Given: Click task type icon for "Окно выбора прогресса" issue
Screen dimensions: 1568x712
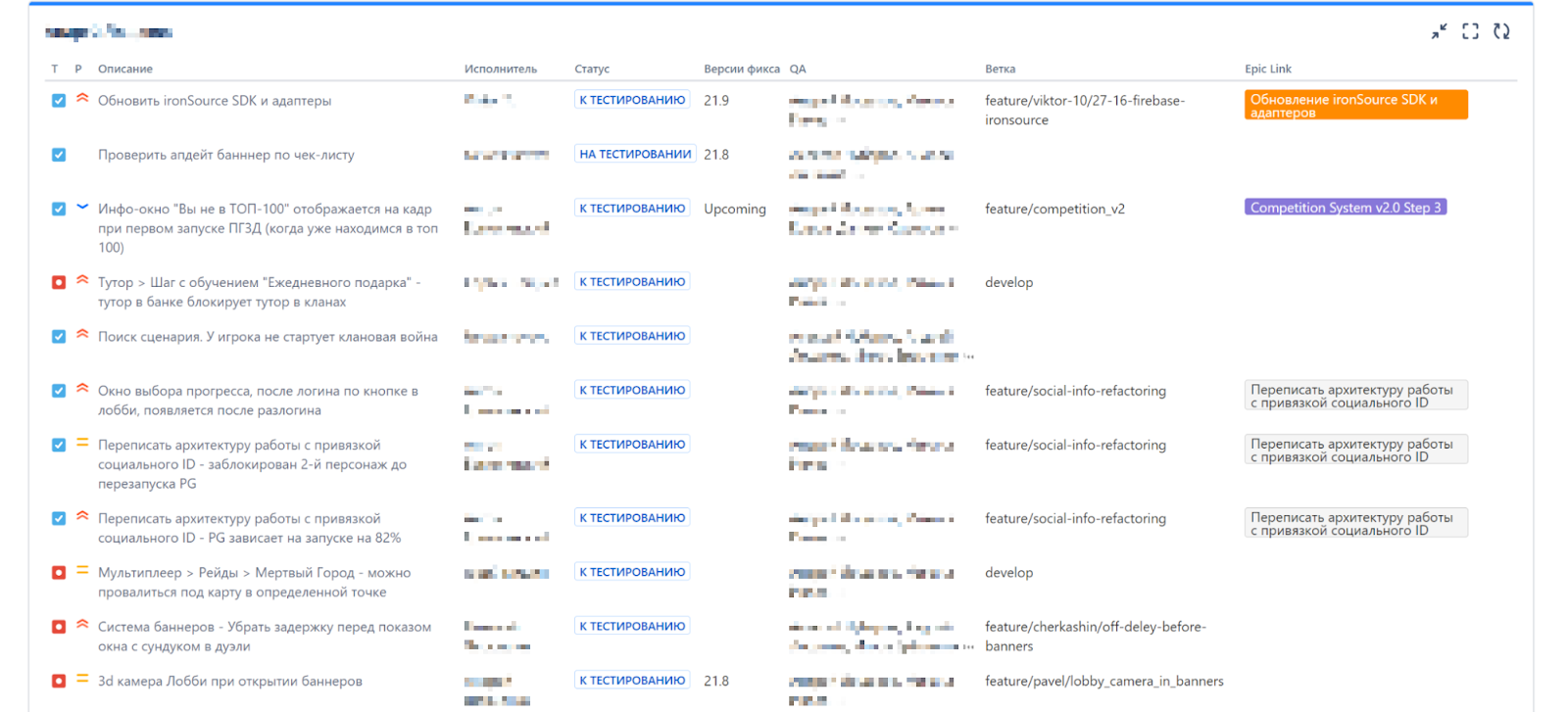Looking at the screenshot, I should pyautogui.click(x=59, y=391).
